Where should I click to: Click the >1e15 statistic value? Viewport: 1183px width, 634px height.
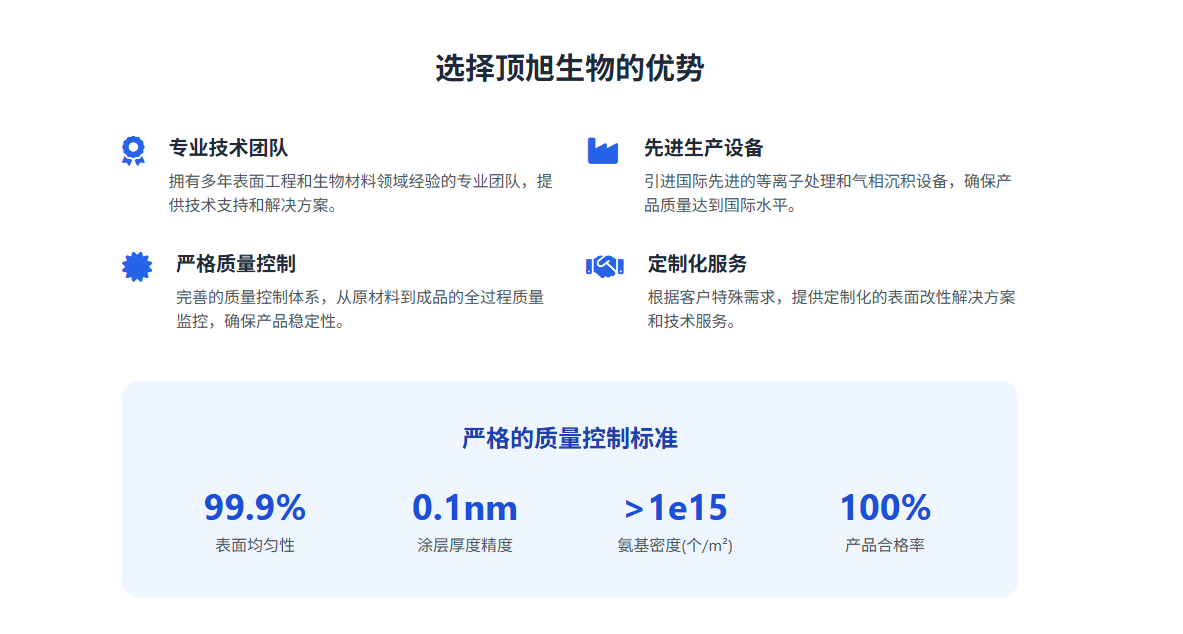click(675, 508)
